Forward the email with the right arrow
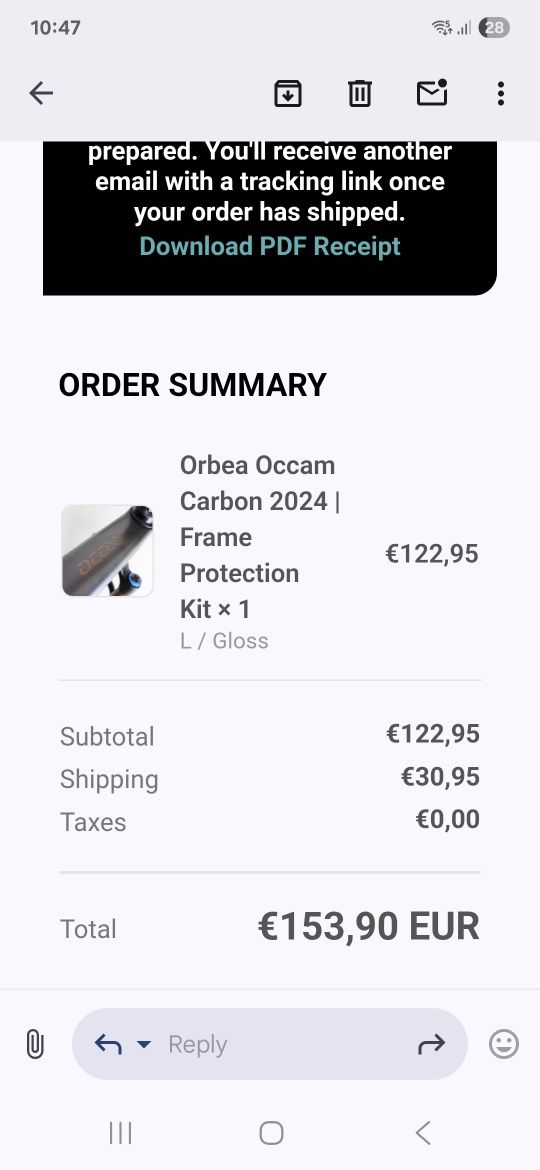This screenshot has width=540, height=1170. pyautogui.click(x=431, y=1045)
